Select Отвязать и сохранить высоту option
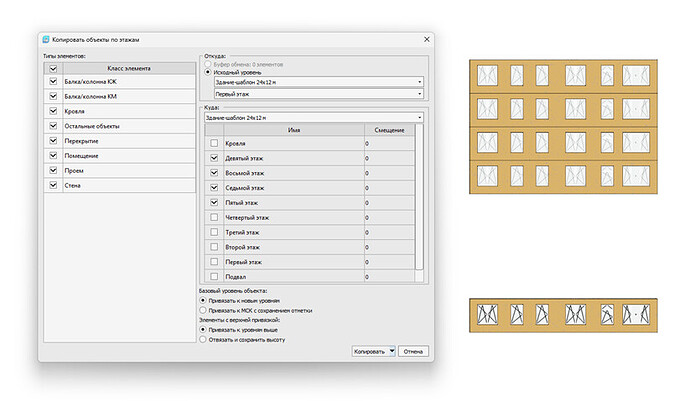This screenshot has width=690, height=401. pyautogui.click(x=205, y=339)
